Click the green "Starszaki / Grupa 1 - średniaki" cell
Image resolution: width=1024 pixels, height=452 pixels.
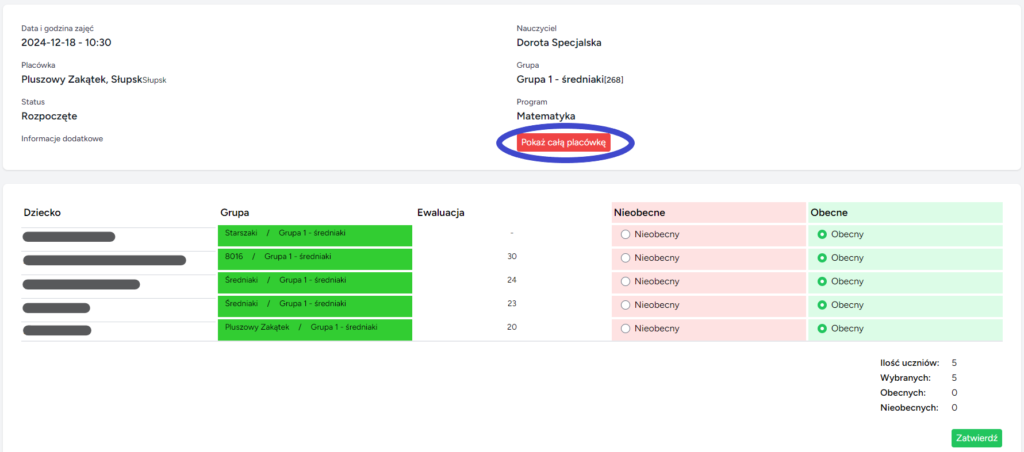point(314,233)
